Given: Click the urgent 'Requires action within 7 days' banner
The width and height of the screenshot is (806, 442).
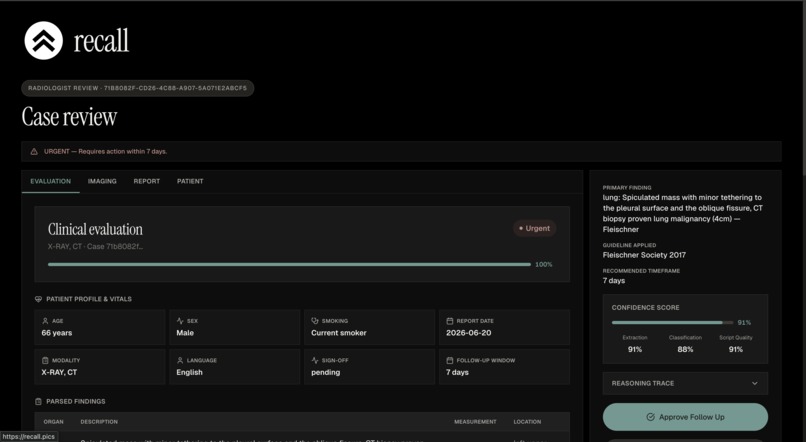Looking at the screenshot, I should pos(401,152).
